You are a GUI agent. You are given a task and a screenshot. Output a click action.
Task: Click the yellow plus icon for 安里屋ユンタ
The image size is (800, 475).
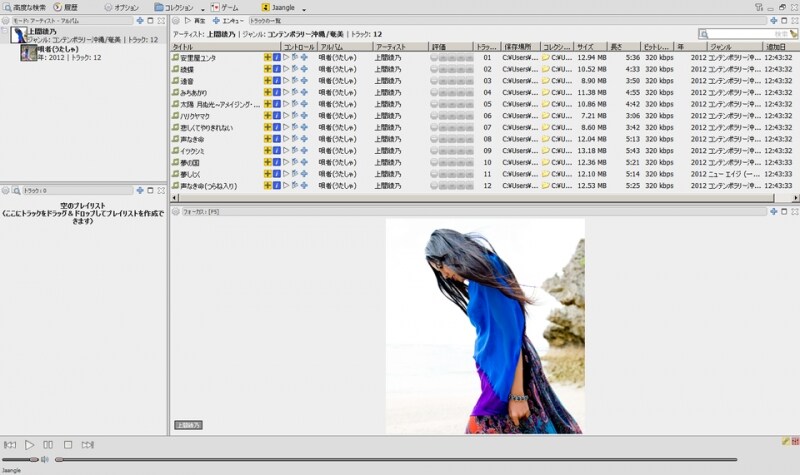pyautogui.click(x=267, y=58)
